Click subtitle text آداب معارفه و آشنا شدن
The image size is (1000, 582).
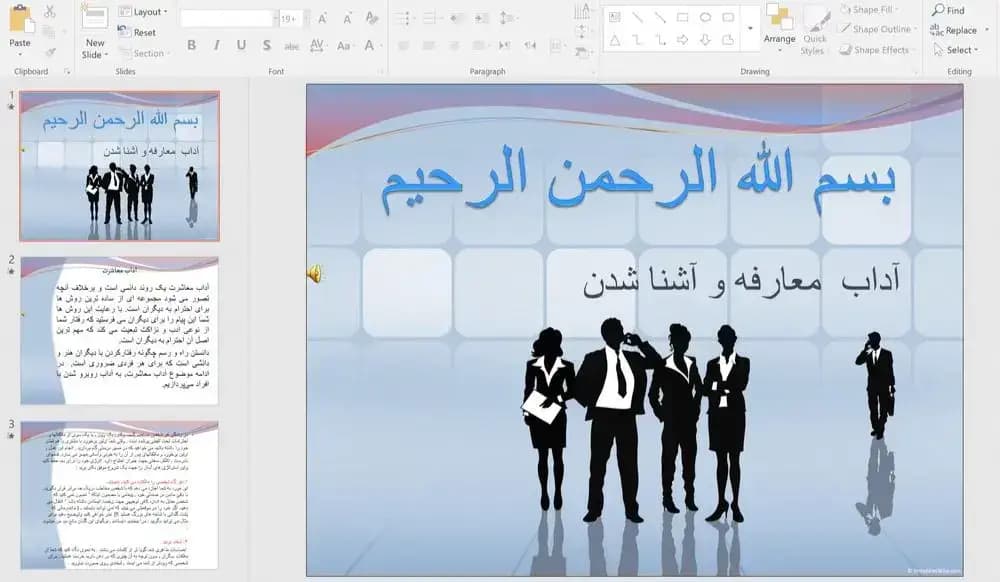[x=741, y=280]
